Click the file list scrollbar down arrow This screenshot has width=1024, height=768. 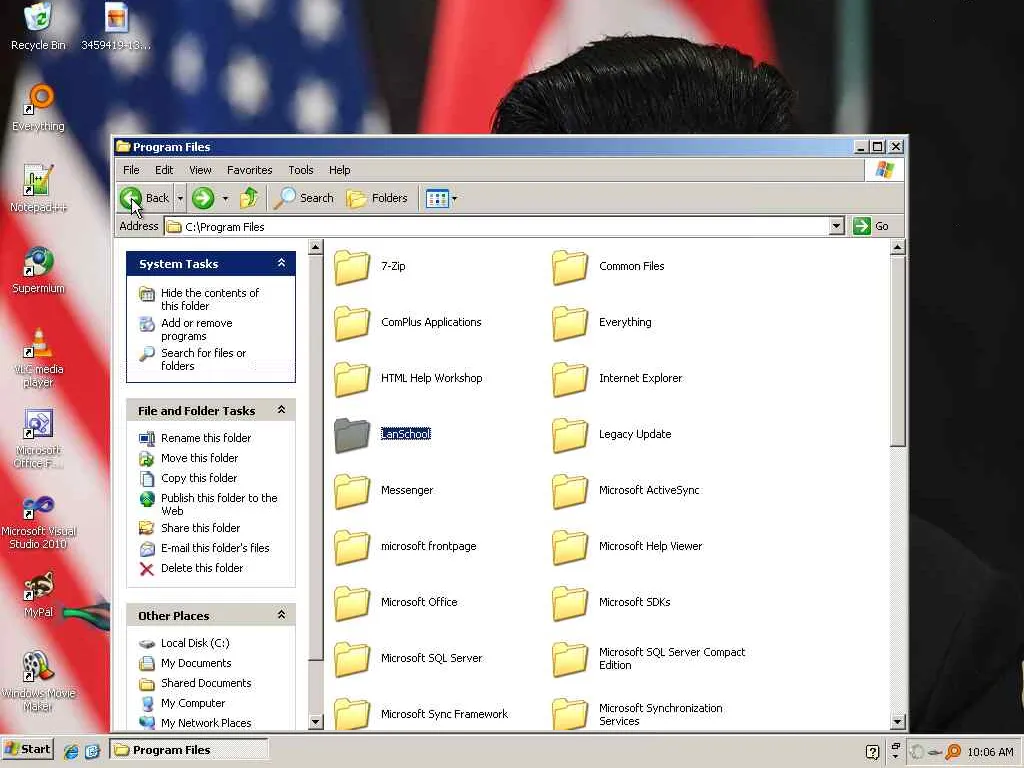click(x=897, y=721)
